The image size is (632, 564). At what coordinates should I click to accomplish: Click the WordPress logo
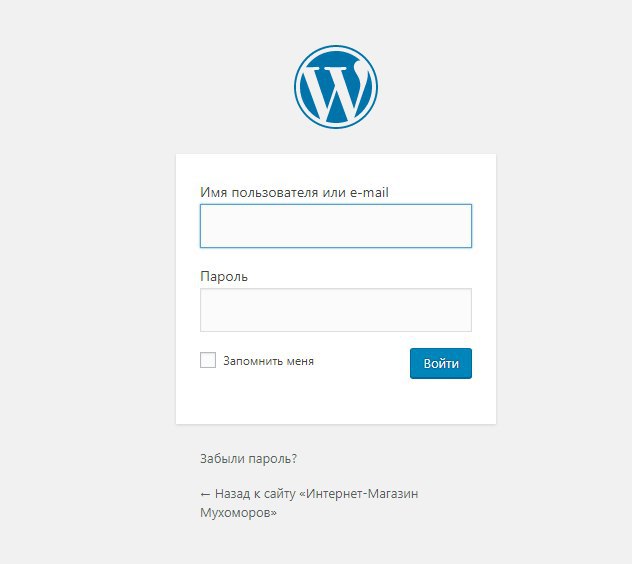[x=336, y=87]
